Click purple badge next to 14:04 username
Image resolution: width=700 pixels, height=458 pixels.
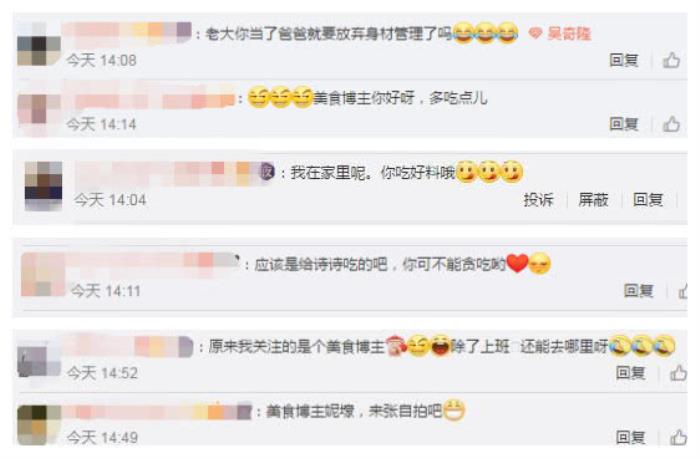[267, 172]
